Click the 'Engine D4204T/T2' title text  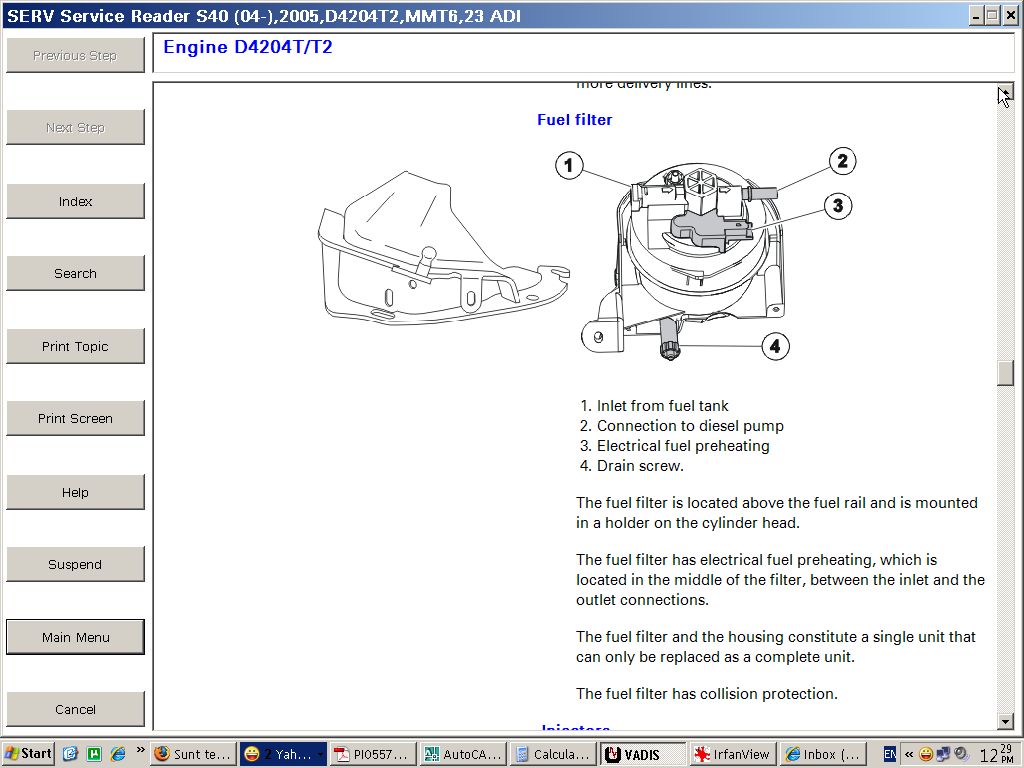(x=248, y=47)
